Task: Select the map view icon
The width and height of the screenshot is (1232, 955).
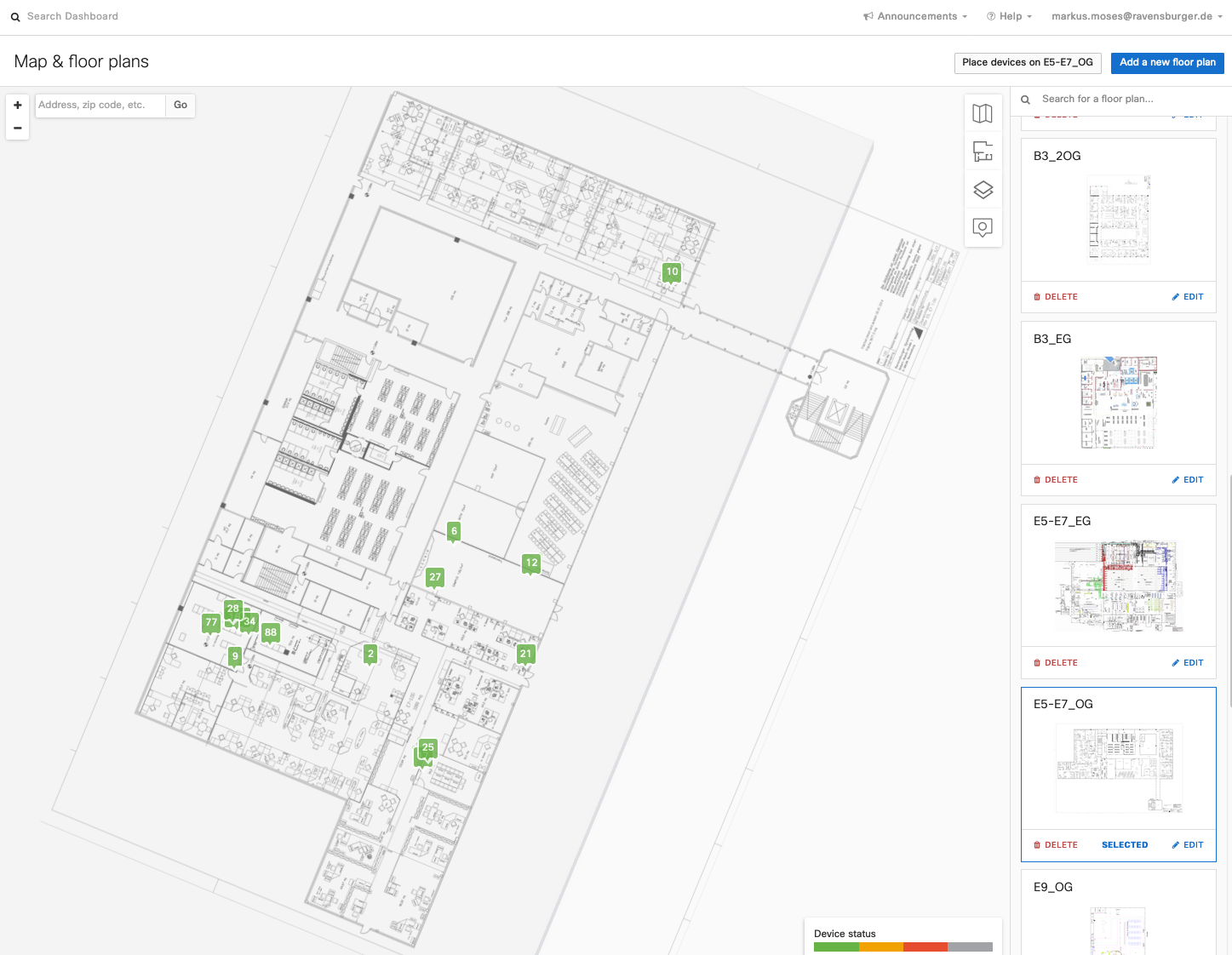Action: 983,113
